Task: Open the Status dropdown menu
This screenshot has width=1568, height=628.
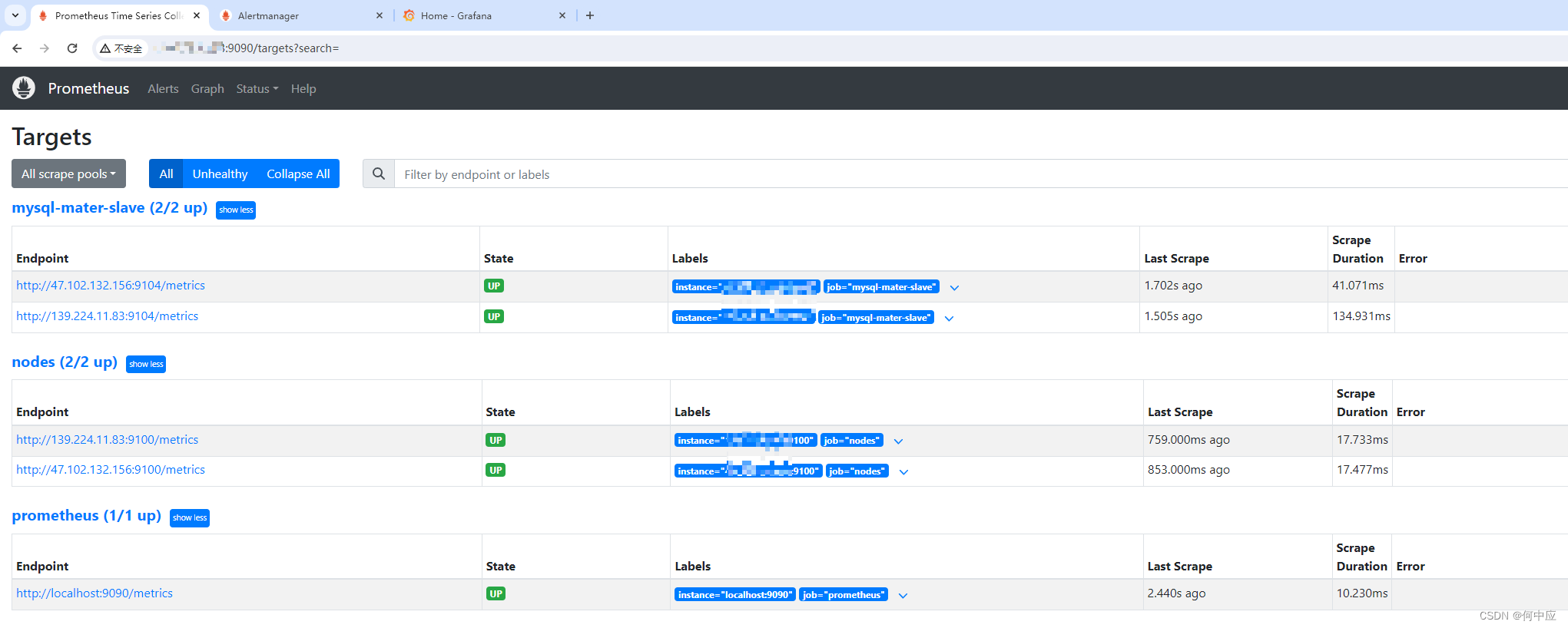Action: click(x=257, y=89)
